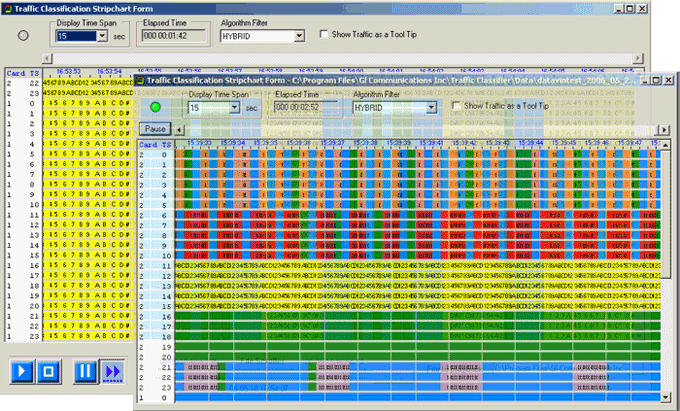Open the Algorithm Filter HYBRID dropdown in the front window

(x=431, y=108)
